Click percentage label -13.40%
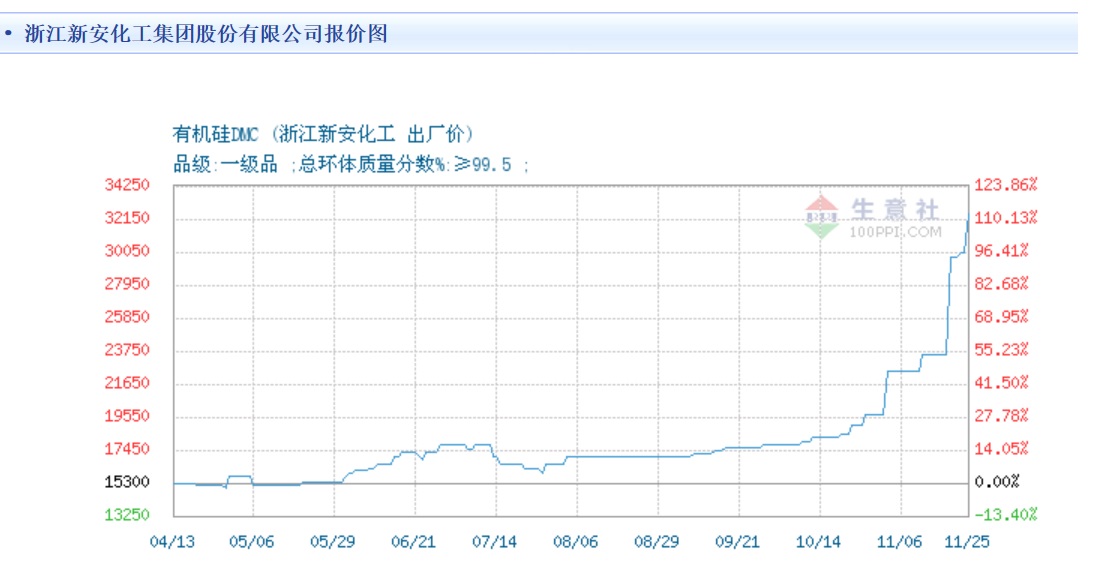Screen dimensions: 1104x579 coord(1005,515)
